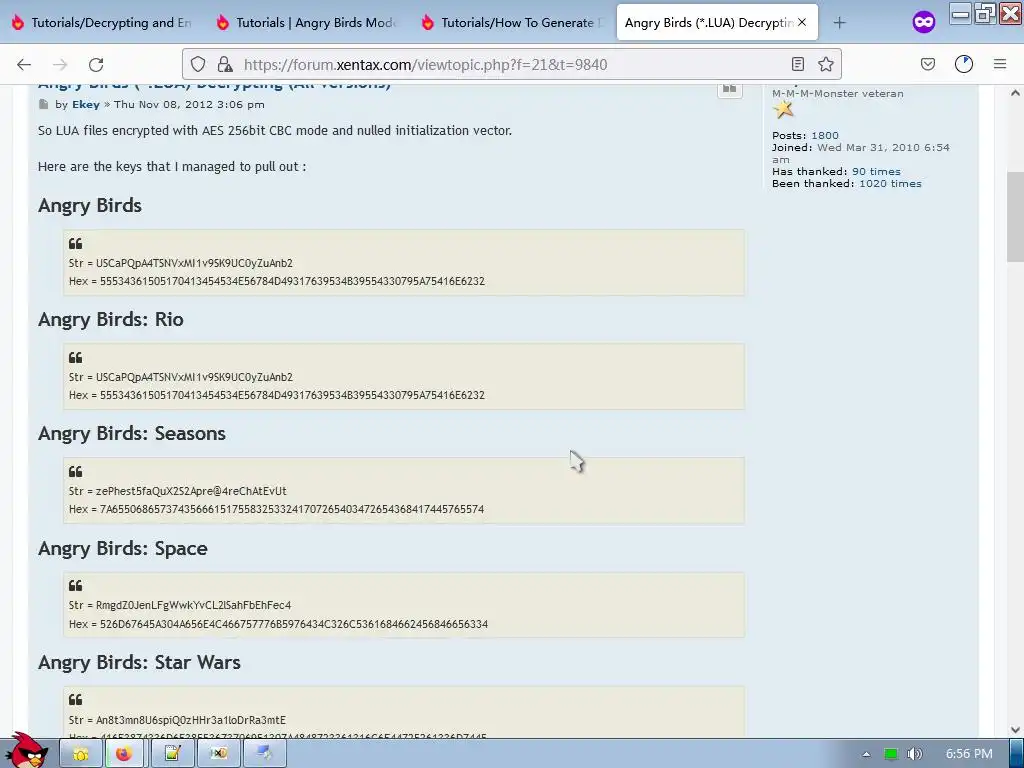1024x768 pixels.
Task: Click the purple private browsing mask icon
Action: 923,22
